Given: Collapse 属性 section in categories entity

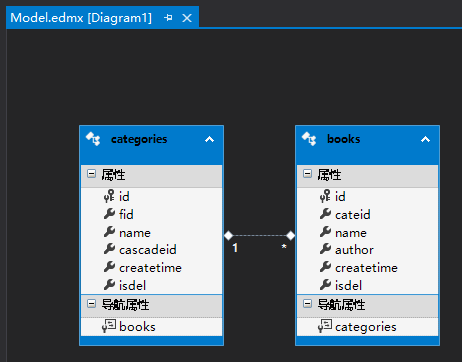Looking at the screenshot, I should point(91,174).
